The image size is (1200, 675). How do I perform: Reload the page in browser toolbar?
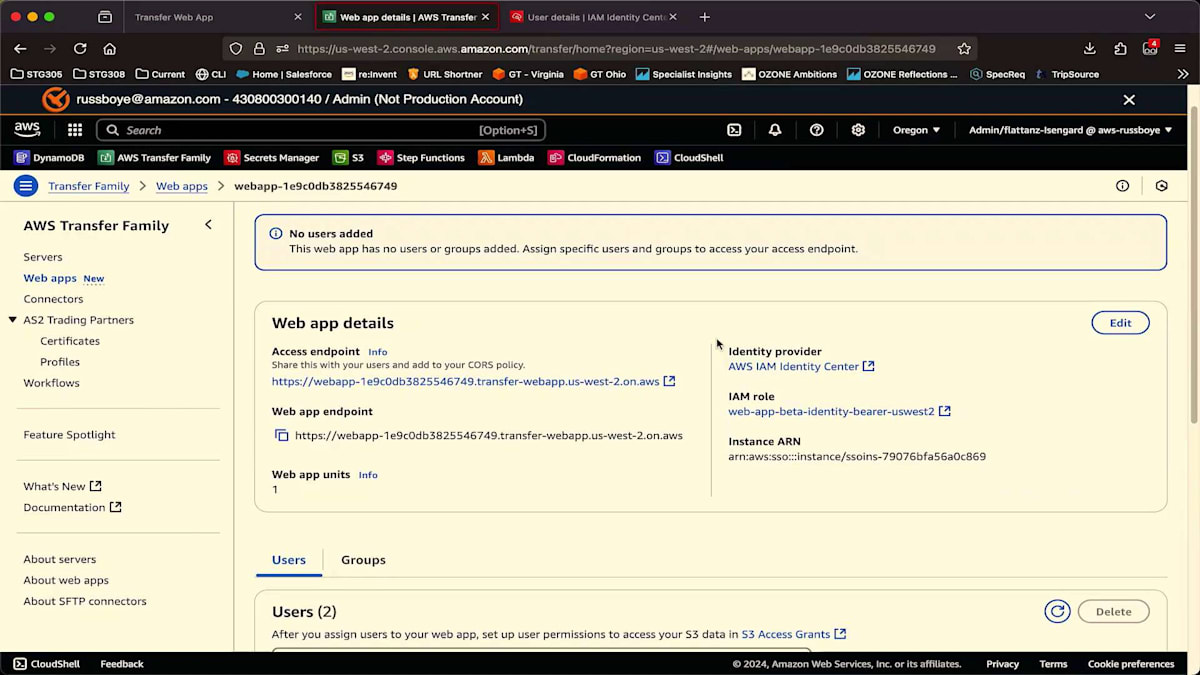coord(80,48)
